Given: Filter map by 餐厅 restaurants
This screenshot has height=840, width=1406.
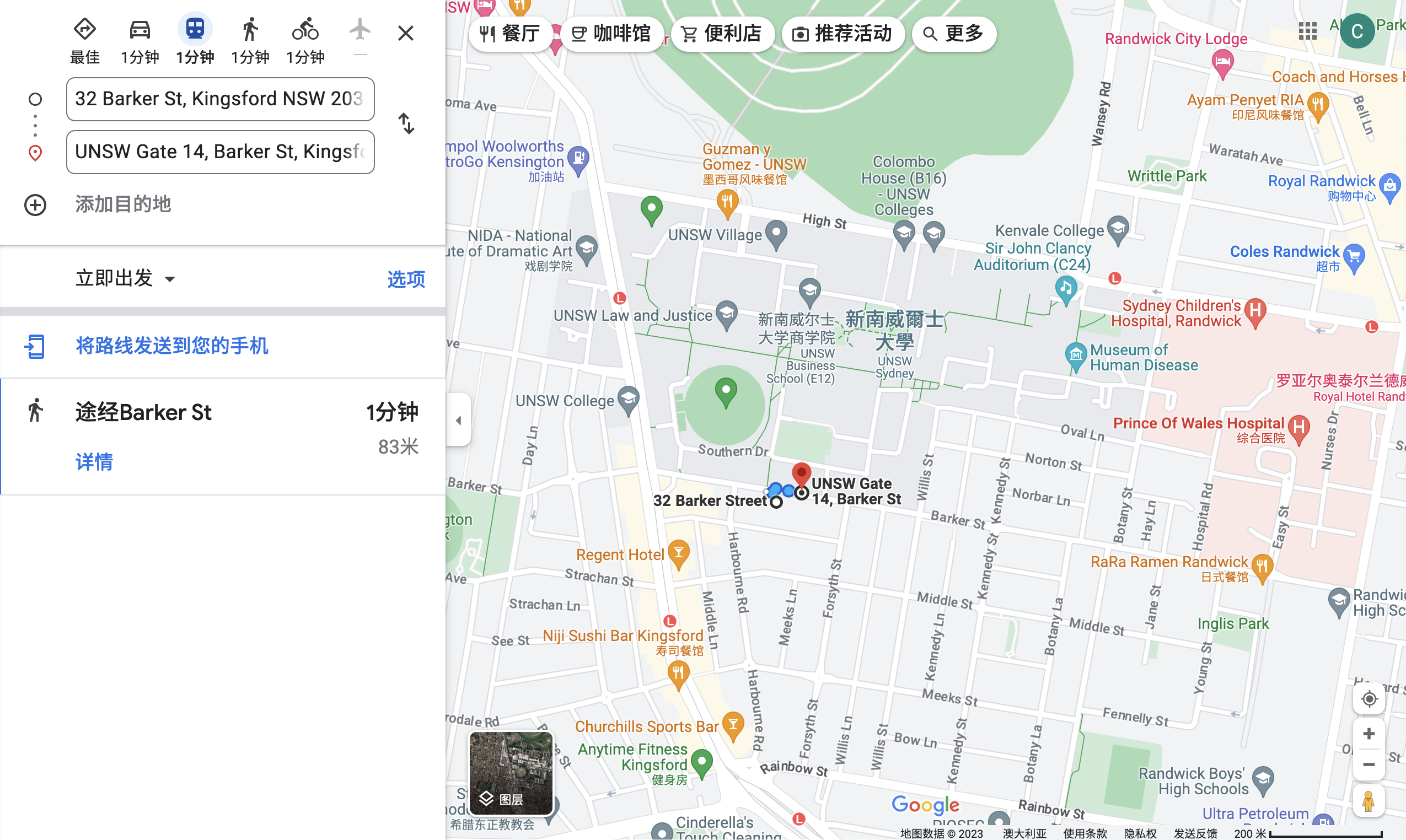Looking at the screenshot, I should (x=509, y=34).
